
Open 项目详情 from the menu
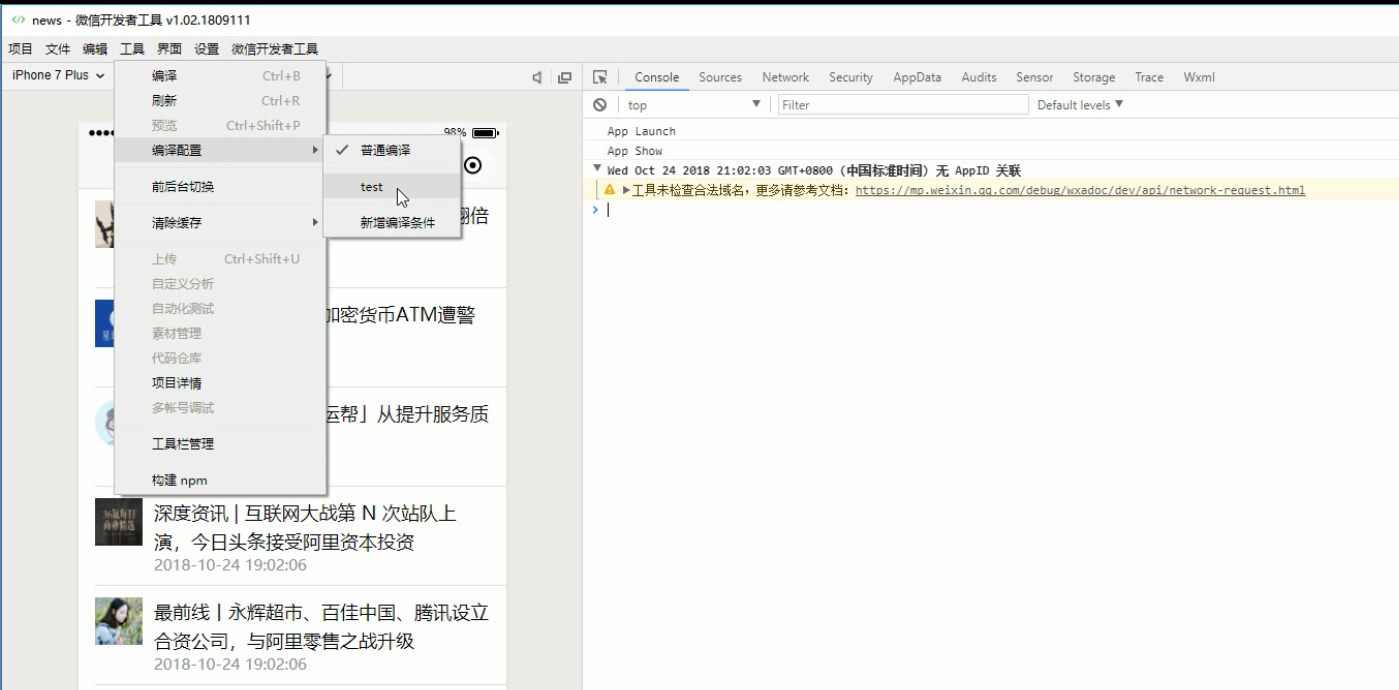pos(220,383)
